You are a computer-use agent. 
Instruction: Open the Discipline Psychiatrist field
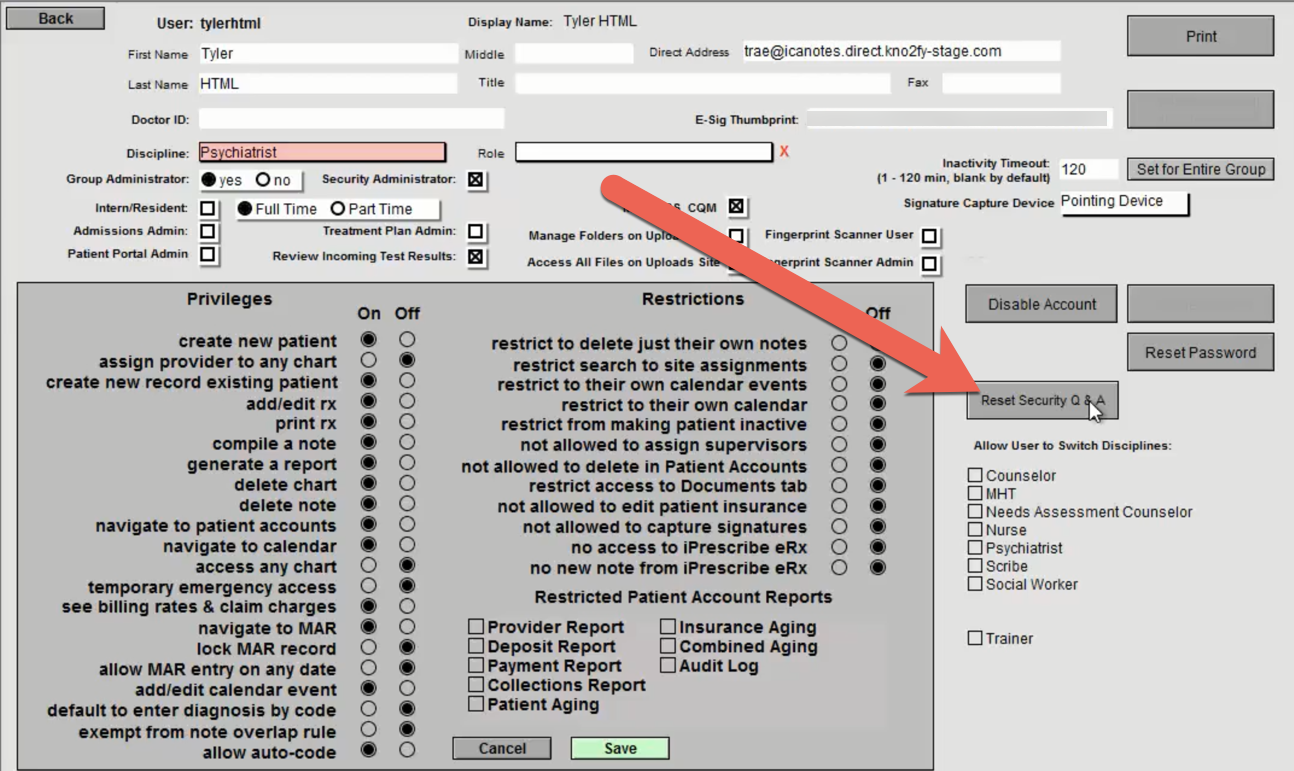tap(322, 152)
